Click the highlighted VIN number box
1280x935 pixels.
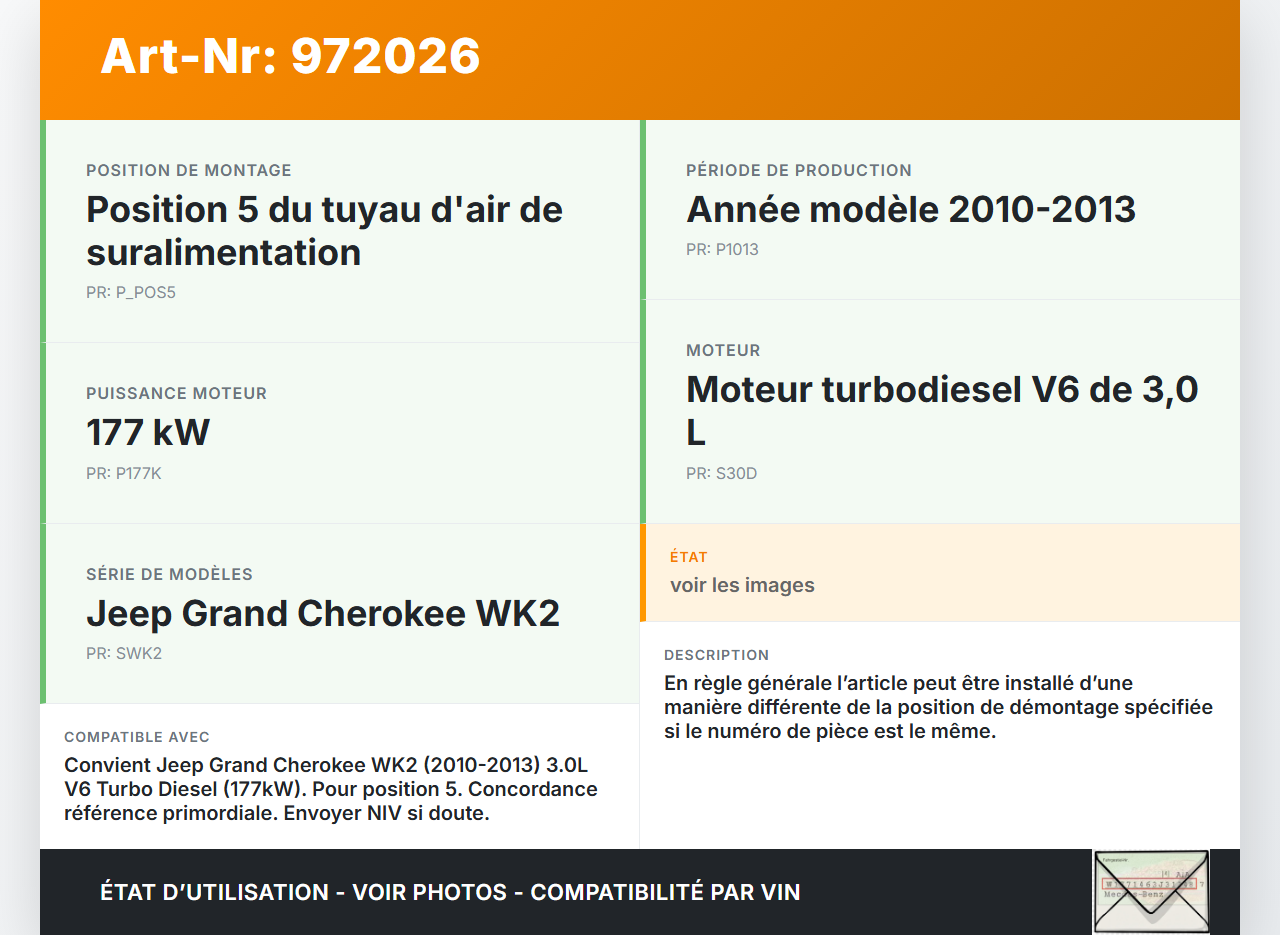click(x=1148, y=883)
